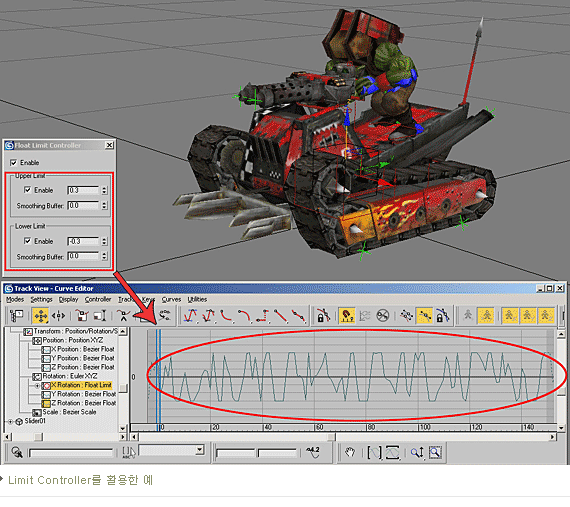Toggle Lock Selection in curve editor
This screenshot has width=570, height=507.
pos(323,315)
